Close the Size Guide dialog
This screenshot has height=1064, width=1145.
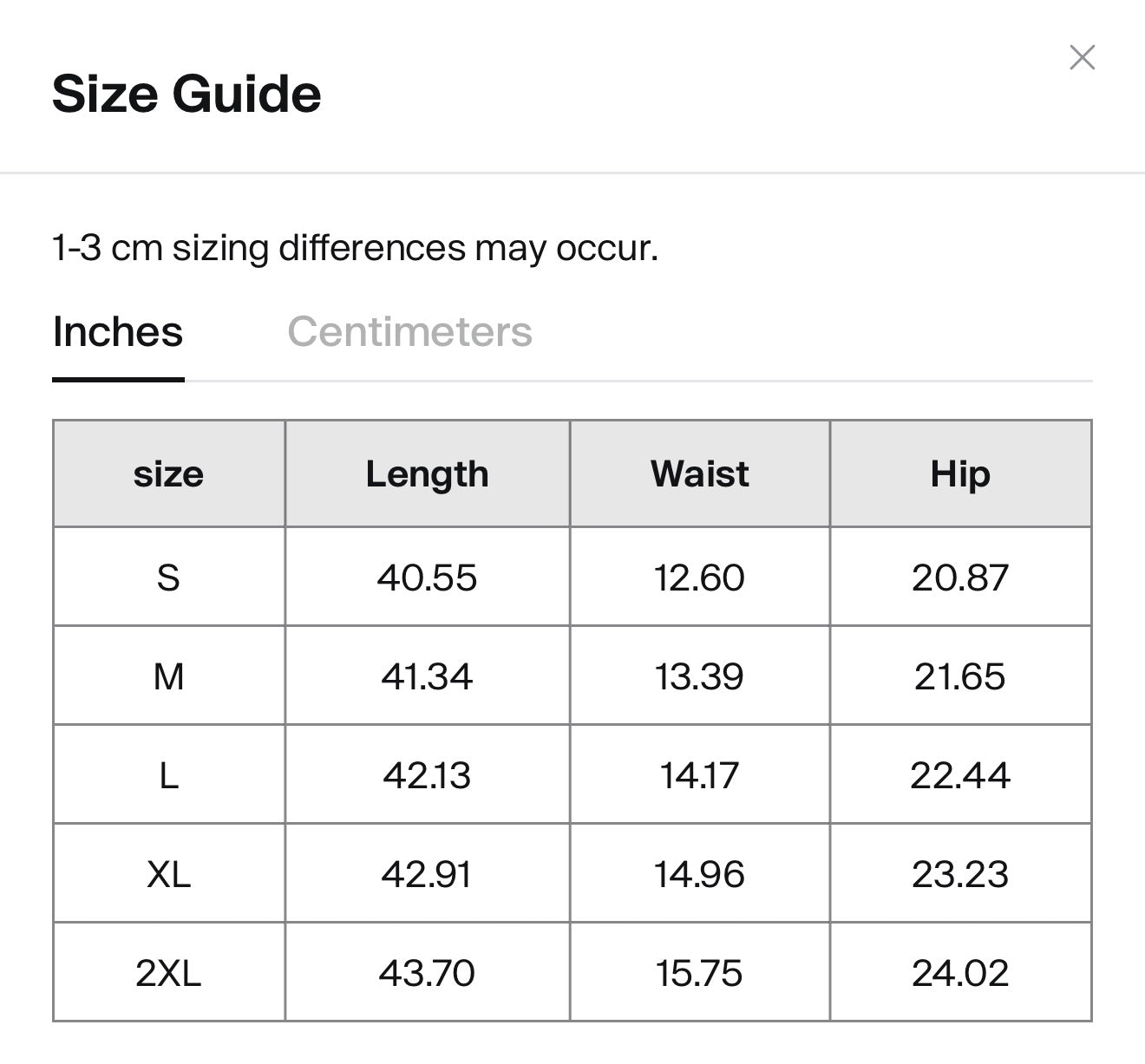click(x=1082, y=58)
